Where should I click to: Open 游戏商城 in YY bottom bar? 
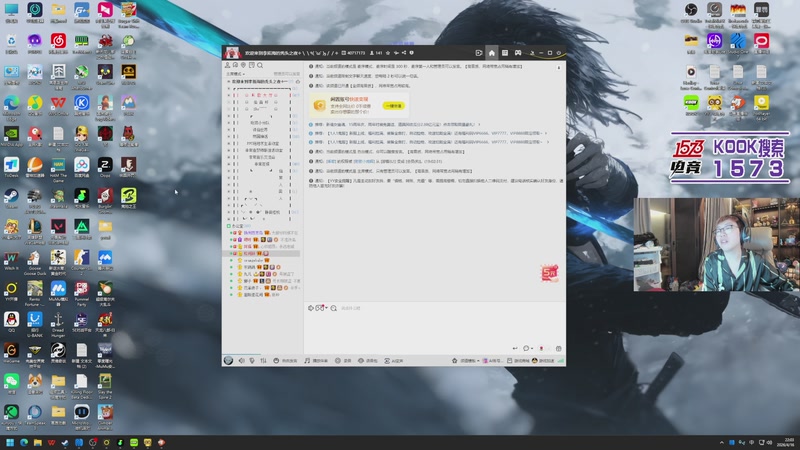(x=518, y=361)
